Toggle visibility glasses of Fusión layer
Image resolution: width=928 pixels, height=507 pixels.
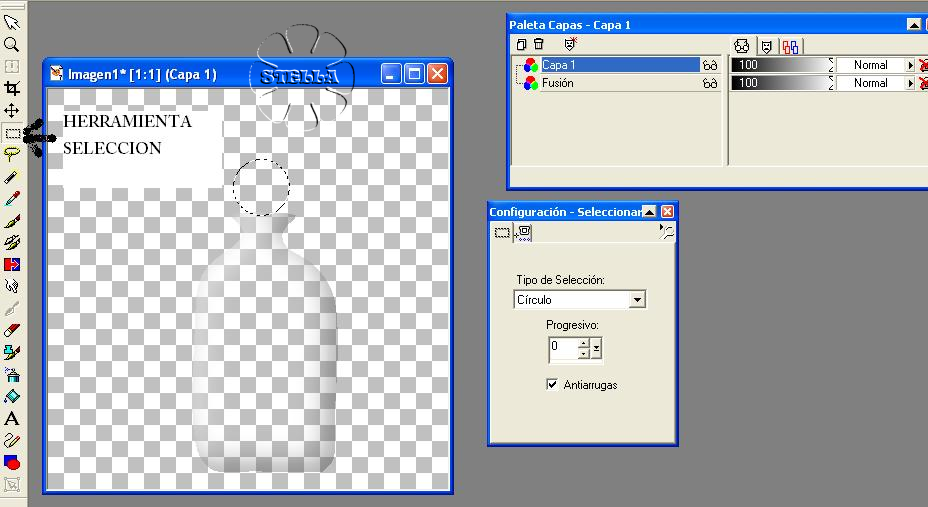710,83
